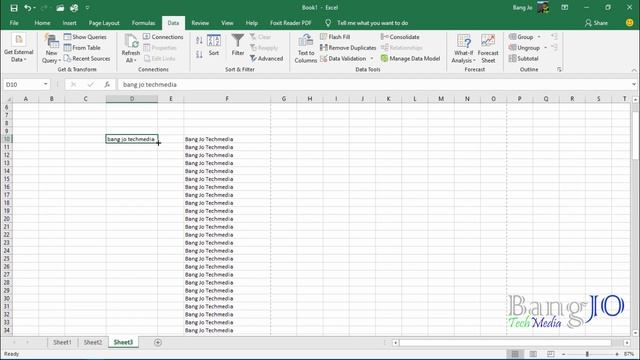
Task: Click Subtotal in Outline group
Action: (x=524, y=59)
